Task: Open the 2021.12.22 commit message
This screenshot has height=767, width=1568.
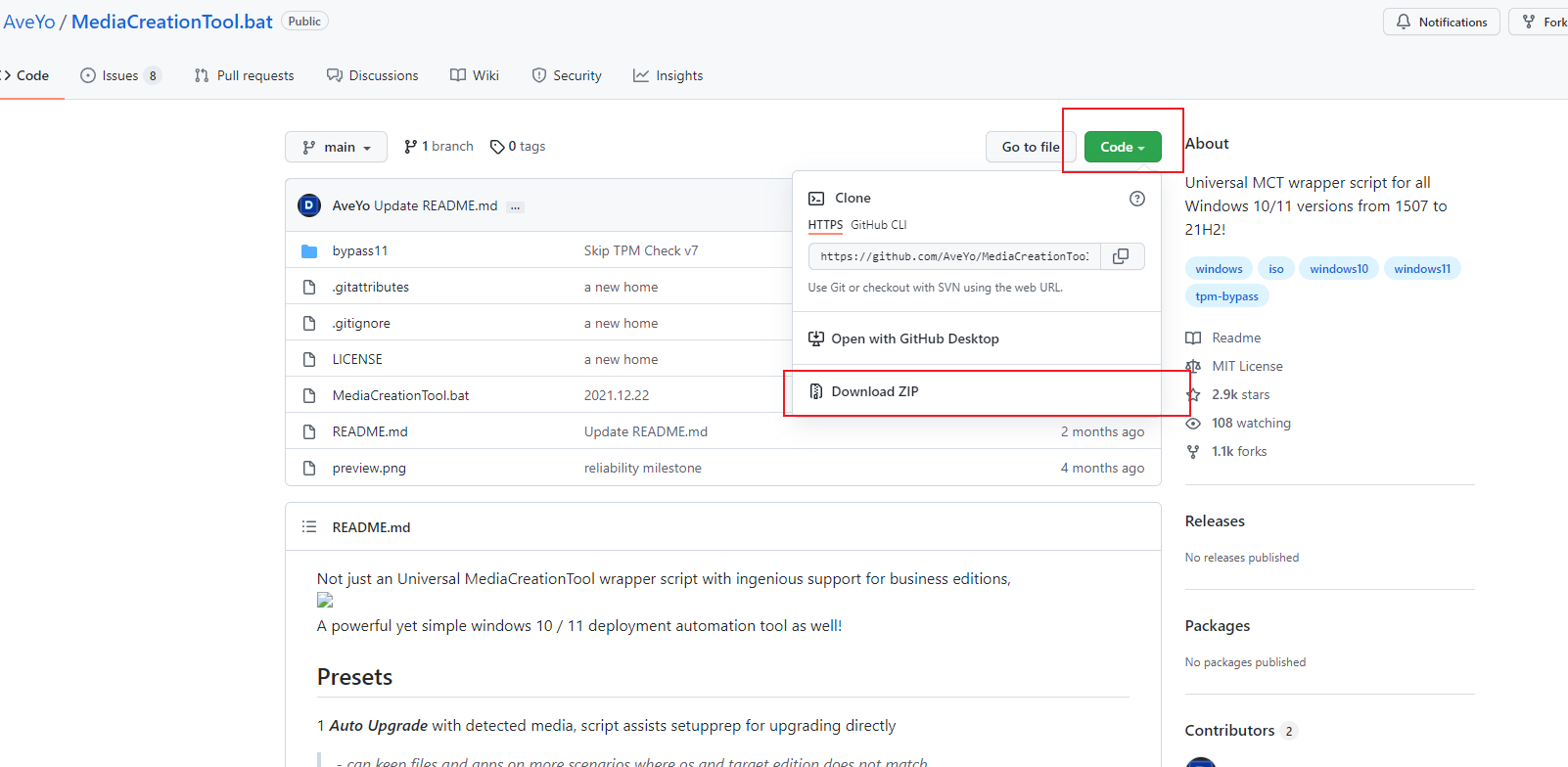Action: tap(617, 396)
